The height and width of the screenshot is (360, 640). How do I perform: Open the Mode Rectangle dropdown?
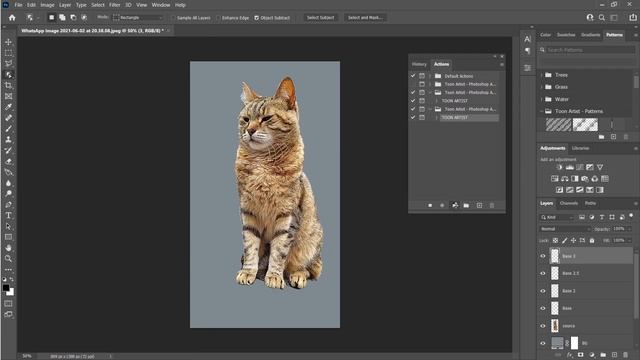[x=138, y=18]
